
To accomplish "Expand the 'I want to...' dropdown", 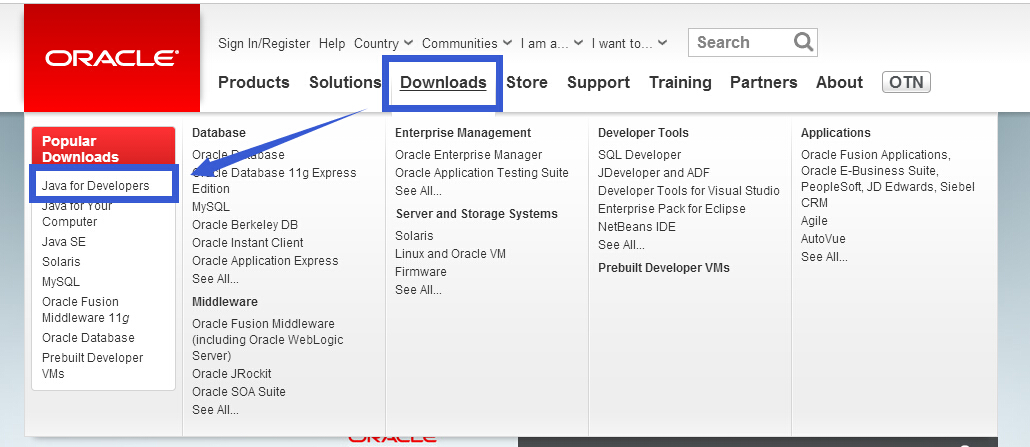I will 629,43.
